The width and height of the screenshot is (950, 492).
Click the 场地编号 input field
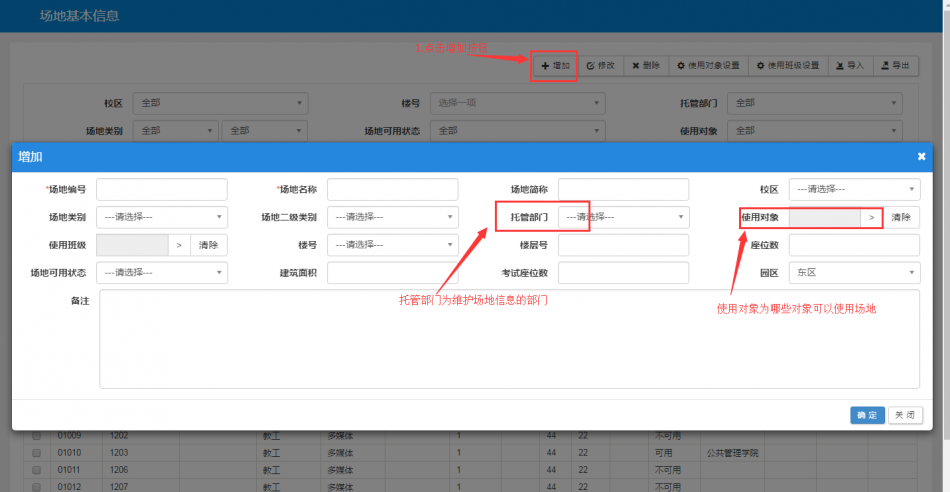click(x=162, y=189)
